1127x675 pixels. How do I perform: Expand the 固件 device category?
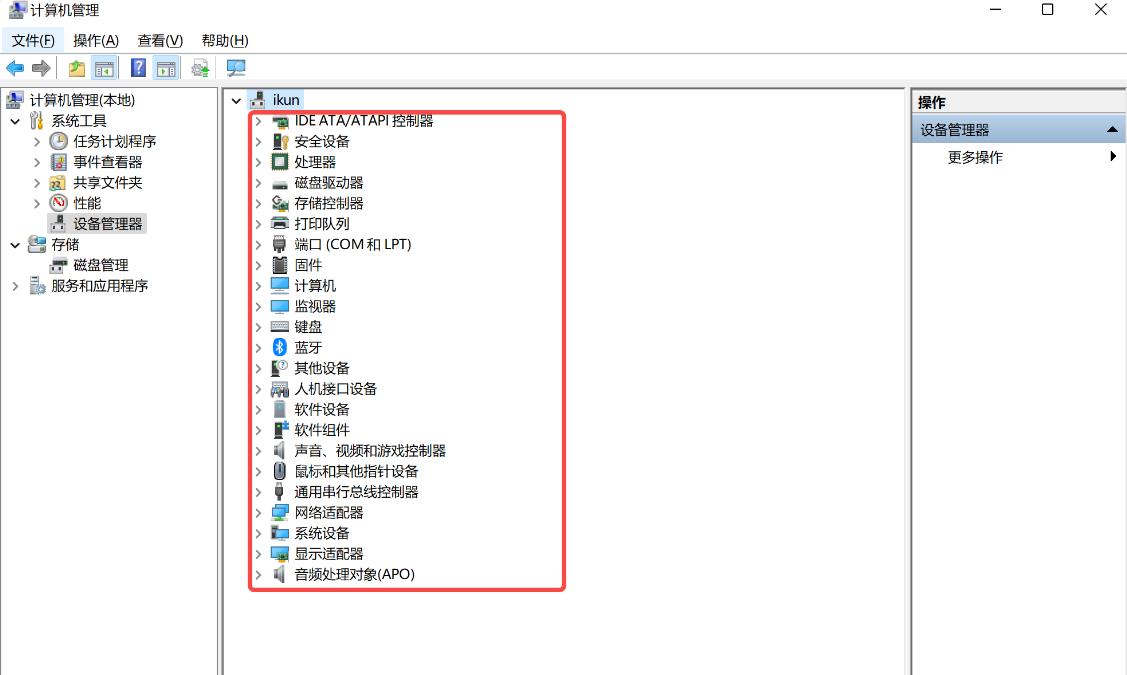(x=259, y=265)
